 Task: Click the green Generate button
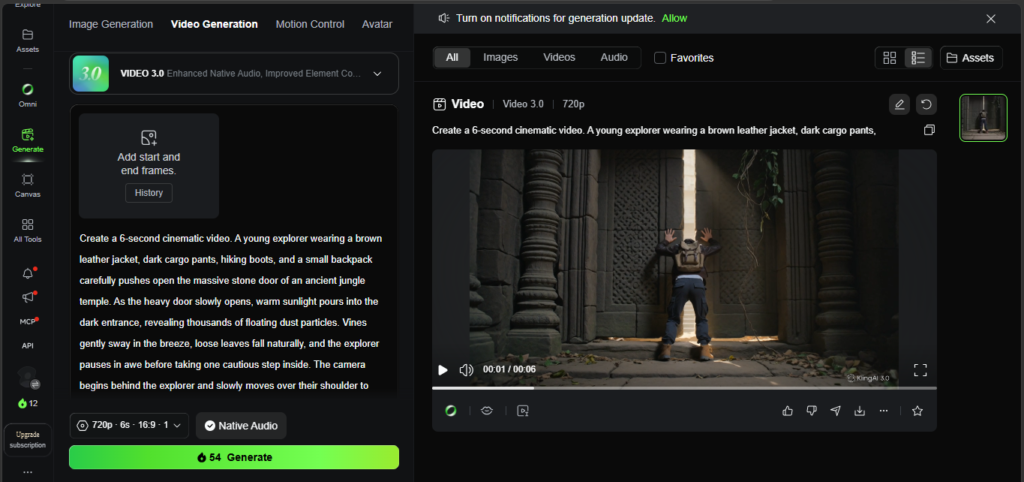point(234,457)
